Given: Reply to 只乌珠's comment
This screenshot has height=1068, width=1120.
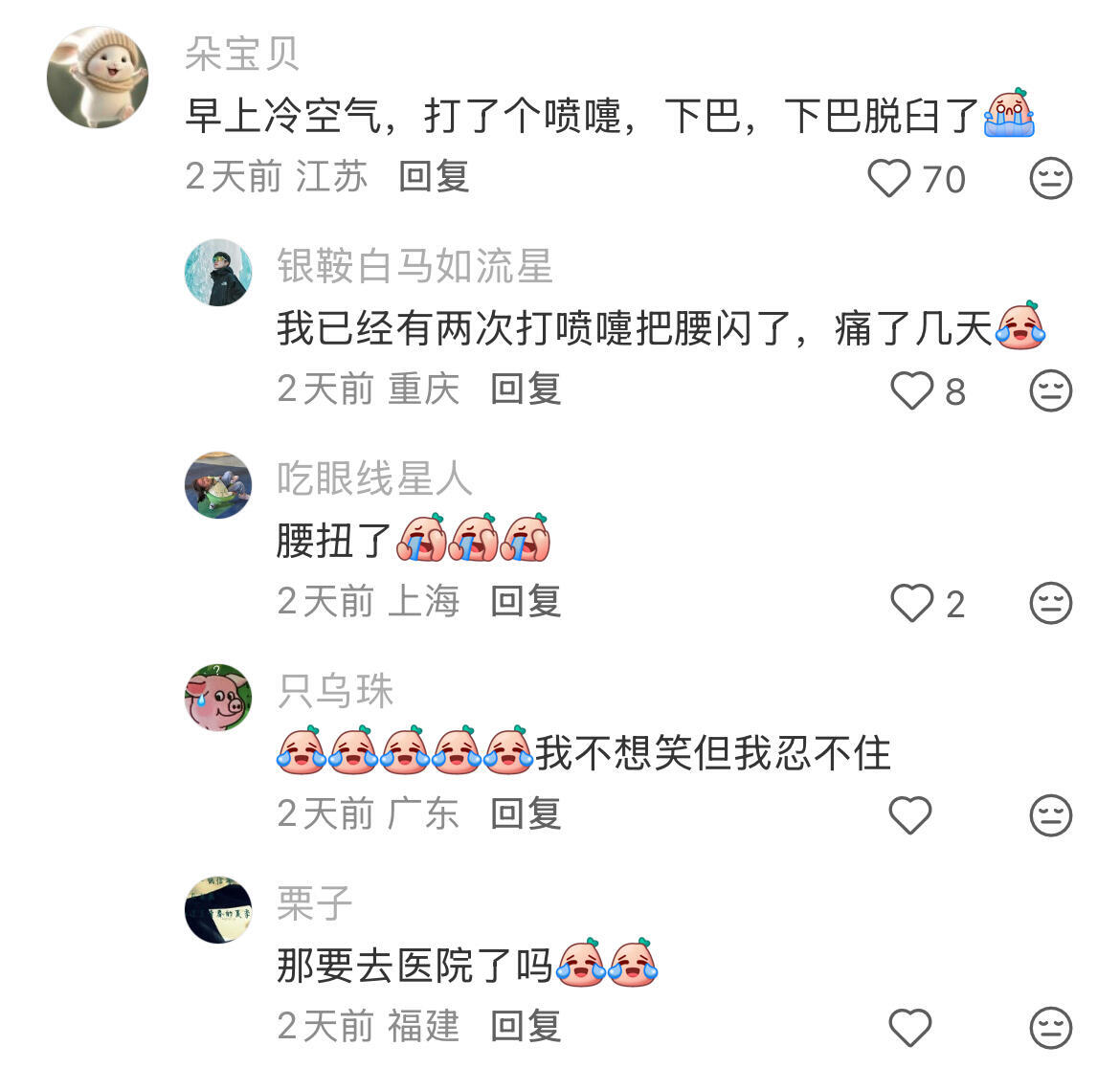Looking at the screenshot, I should (x=526, y=813).
